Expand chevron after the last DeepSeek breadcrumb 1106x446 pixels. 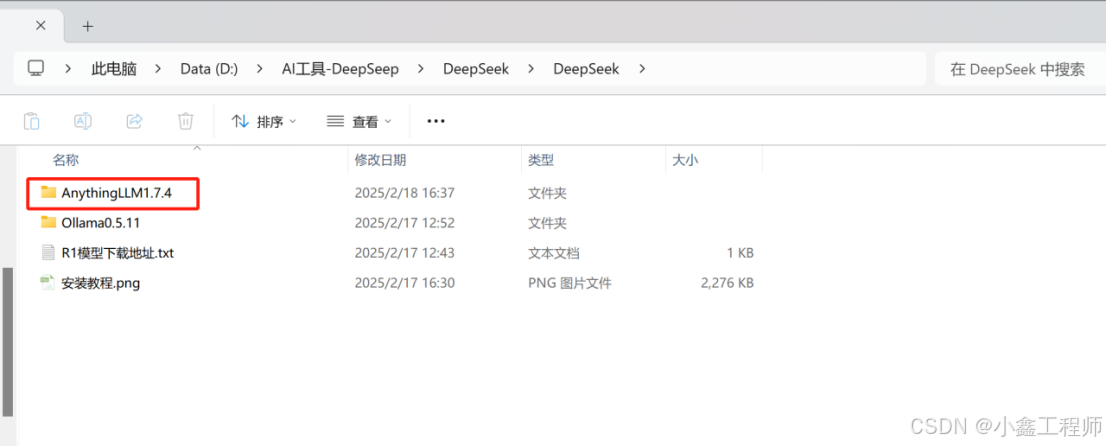[x=641, y=68]
